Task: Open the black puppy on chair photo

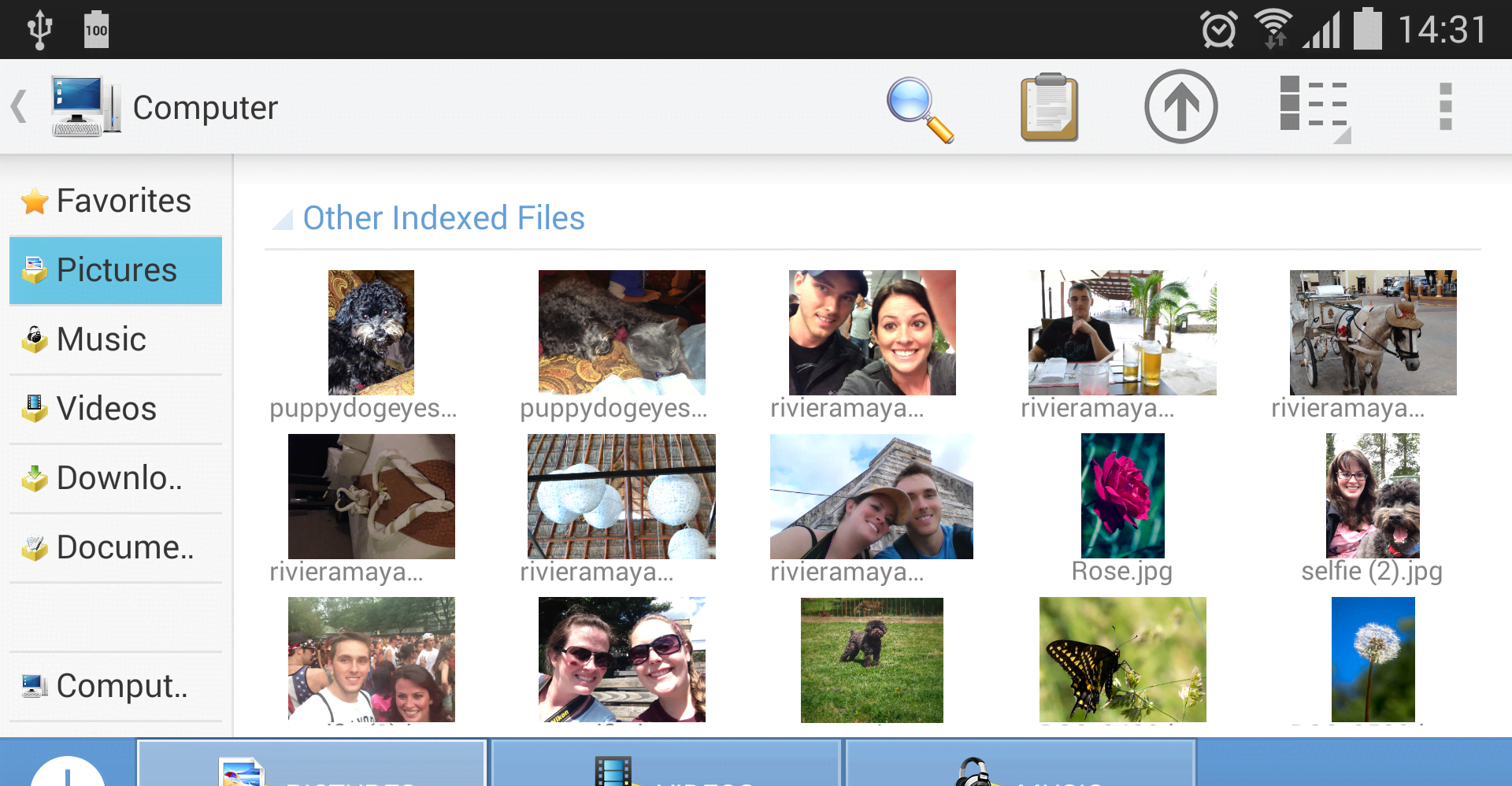Action: (371, 332)
